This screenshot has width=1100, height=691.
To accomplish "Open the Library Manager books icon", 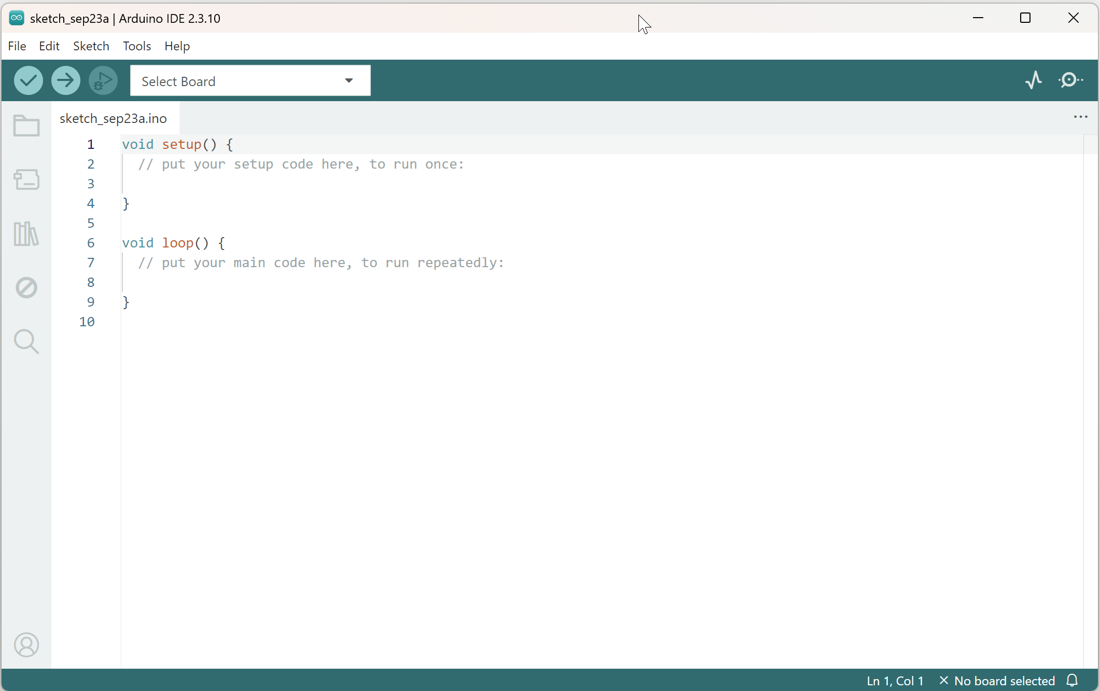I will tap(27, 234).
